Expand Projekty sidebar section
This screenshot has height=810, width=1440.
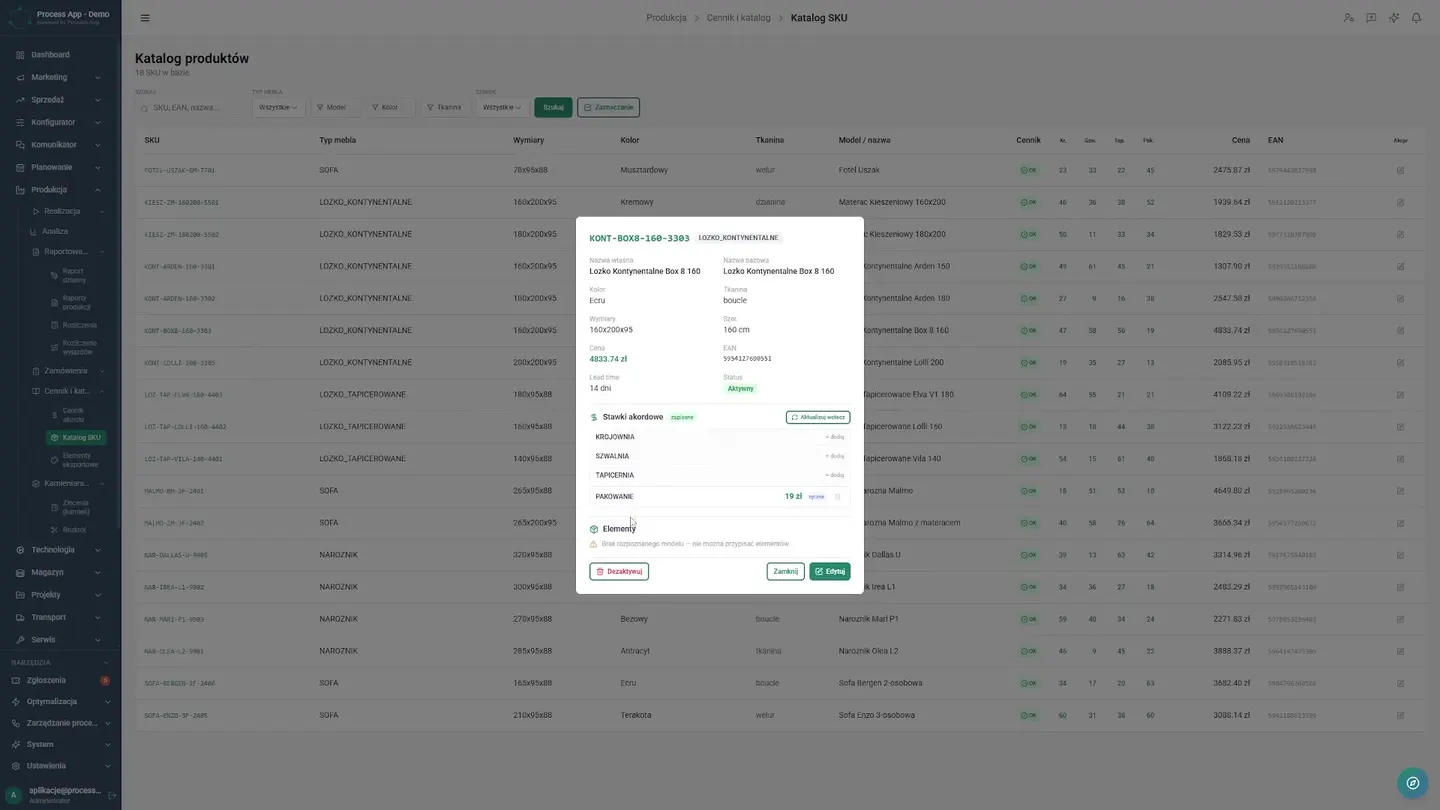click(60, 595)
